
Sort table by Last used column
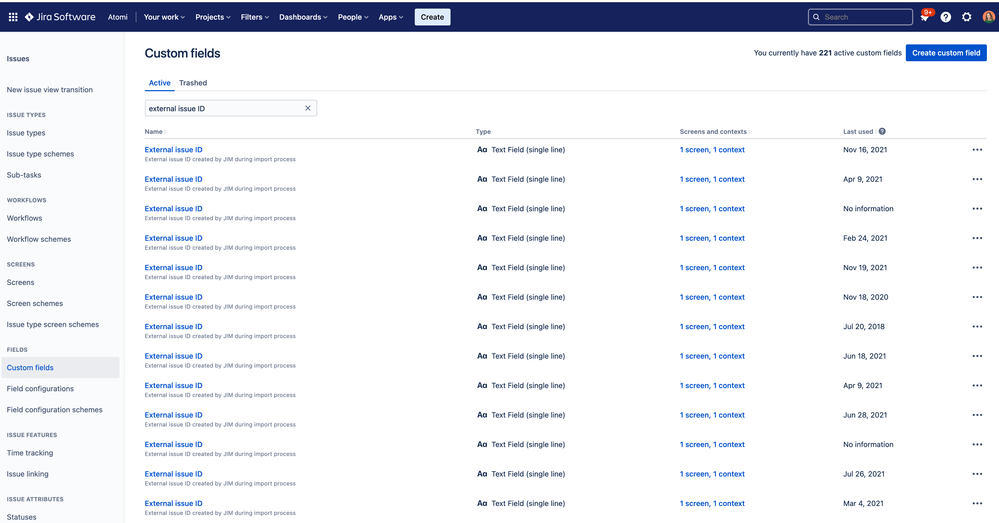point(859,132)
